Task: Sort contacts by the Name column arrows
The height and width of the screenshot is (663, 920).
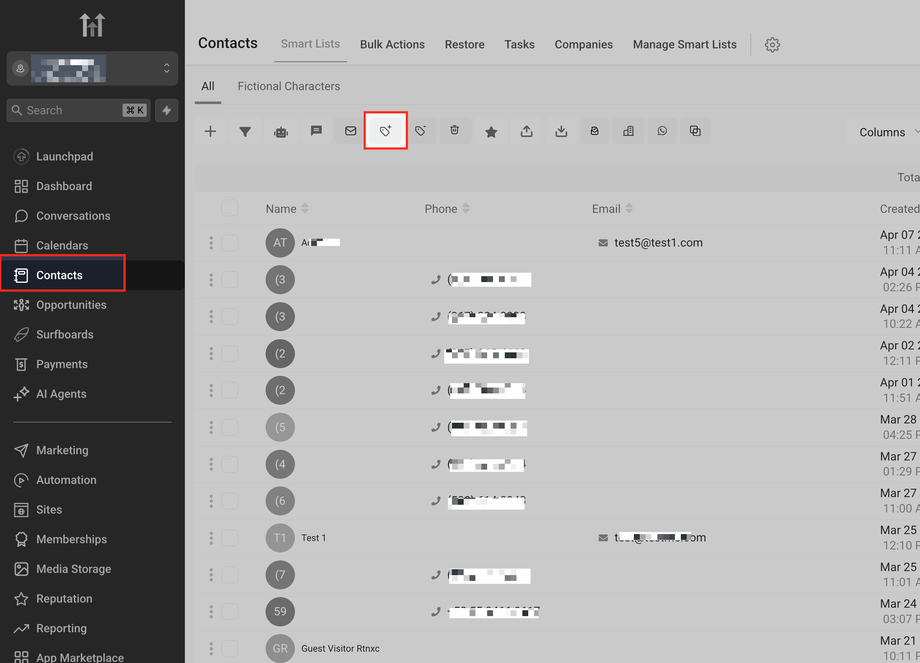Action: coord(305,208)
